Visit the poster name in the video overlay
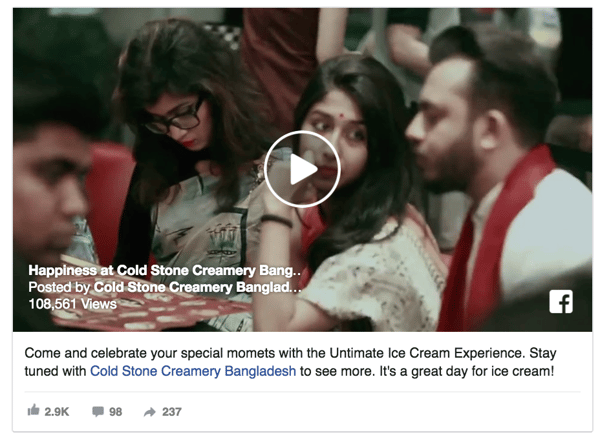Image resolution: width=600 pixels, height=439 pixels. (197, 287)
